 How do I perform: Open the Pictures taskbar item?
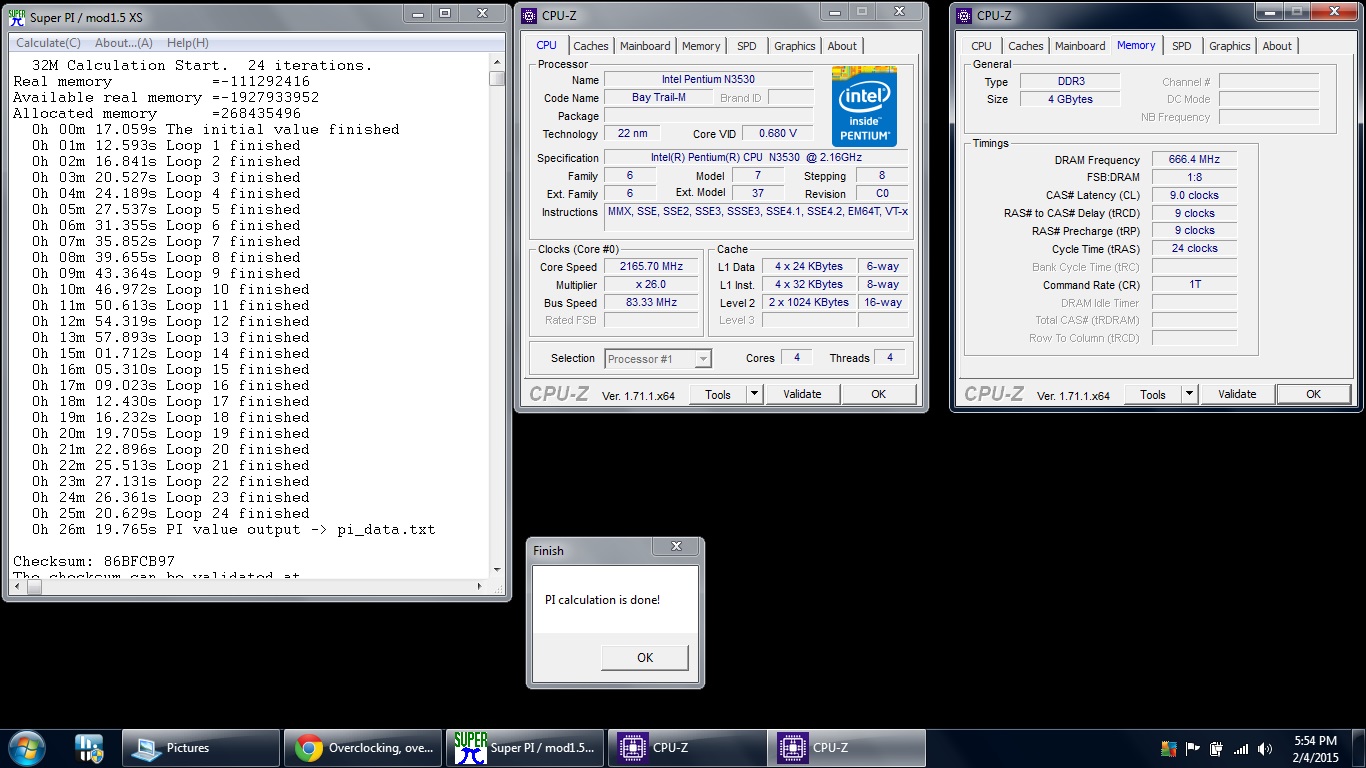(201, 748)
